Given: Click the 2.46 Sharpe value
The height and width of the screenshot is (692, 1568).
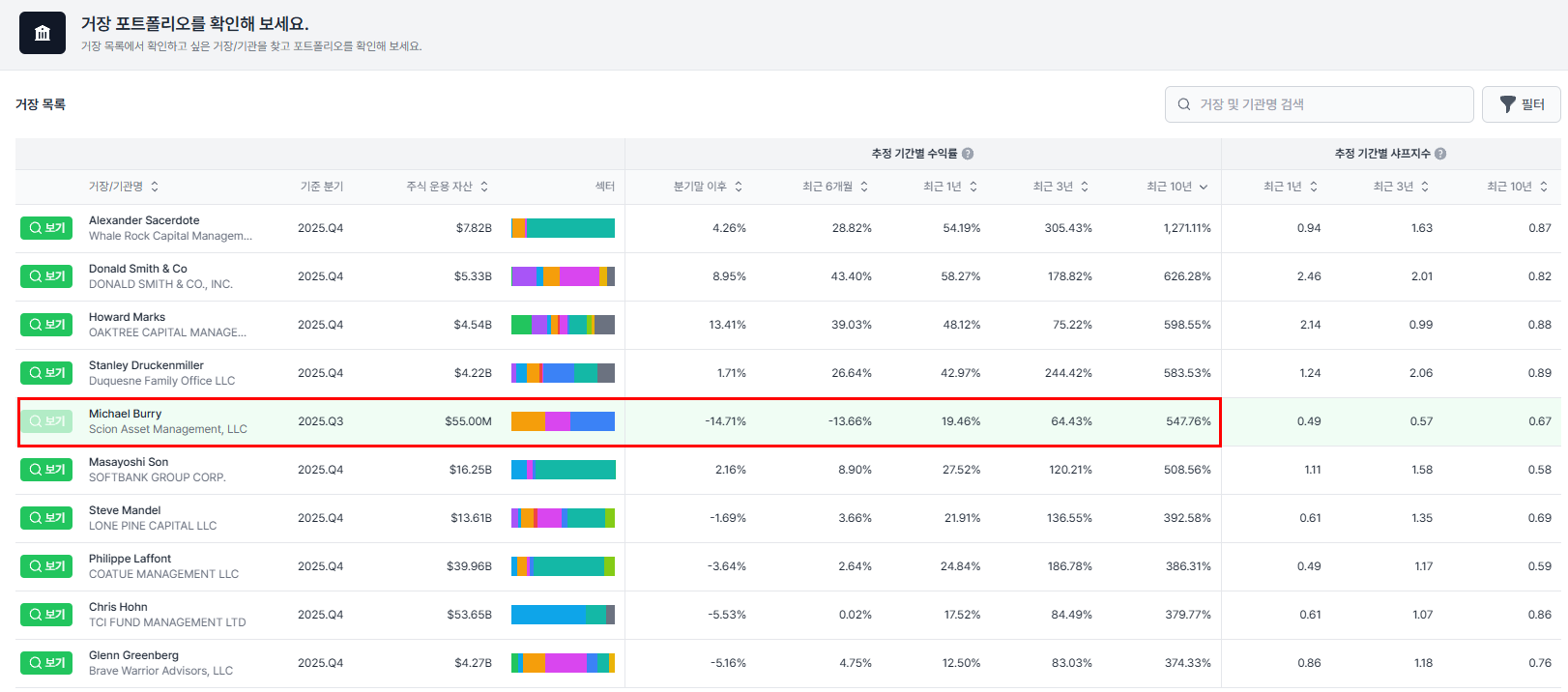Looking at the screenshot, I should click(1309, 276).
